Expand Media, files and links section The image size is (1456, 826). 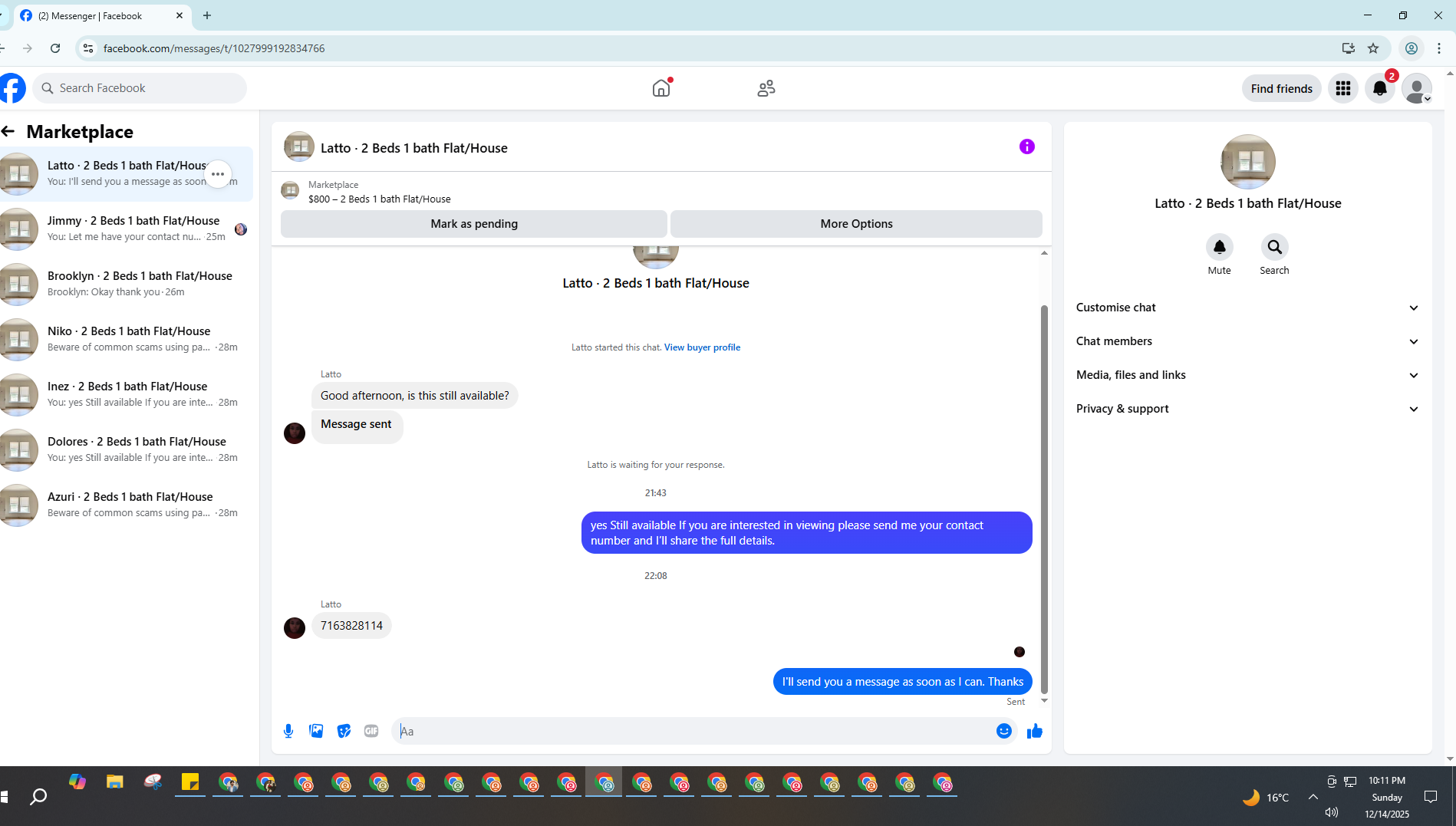point(1247,375)
